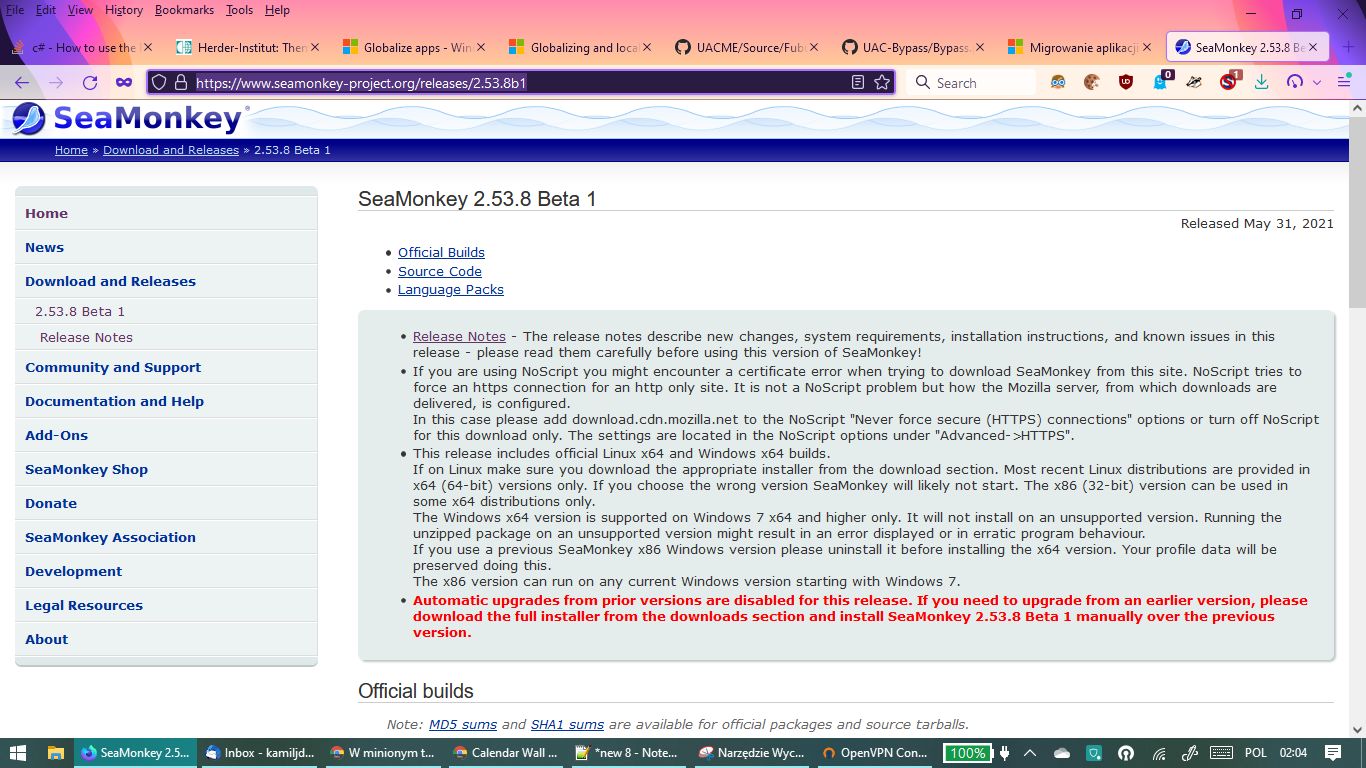The width and height of the screenshot is (1366, 768).
Task: Open the History menu
Action: pos(124,10)
